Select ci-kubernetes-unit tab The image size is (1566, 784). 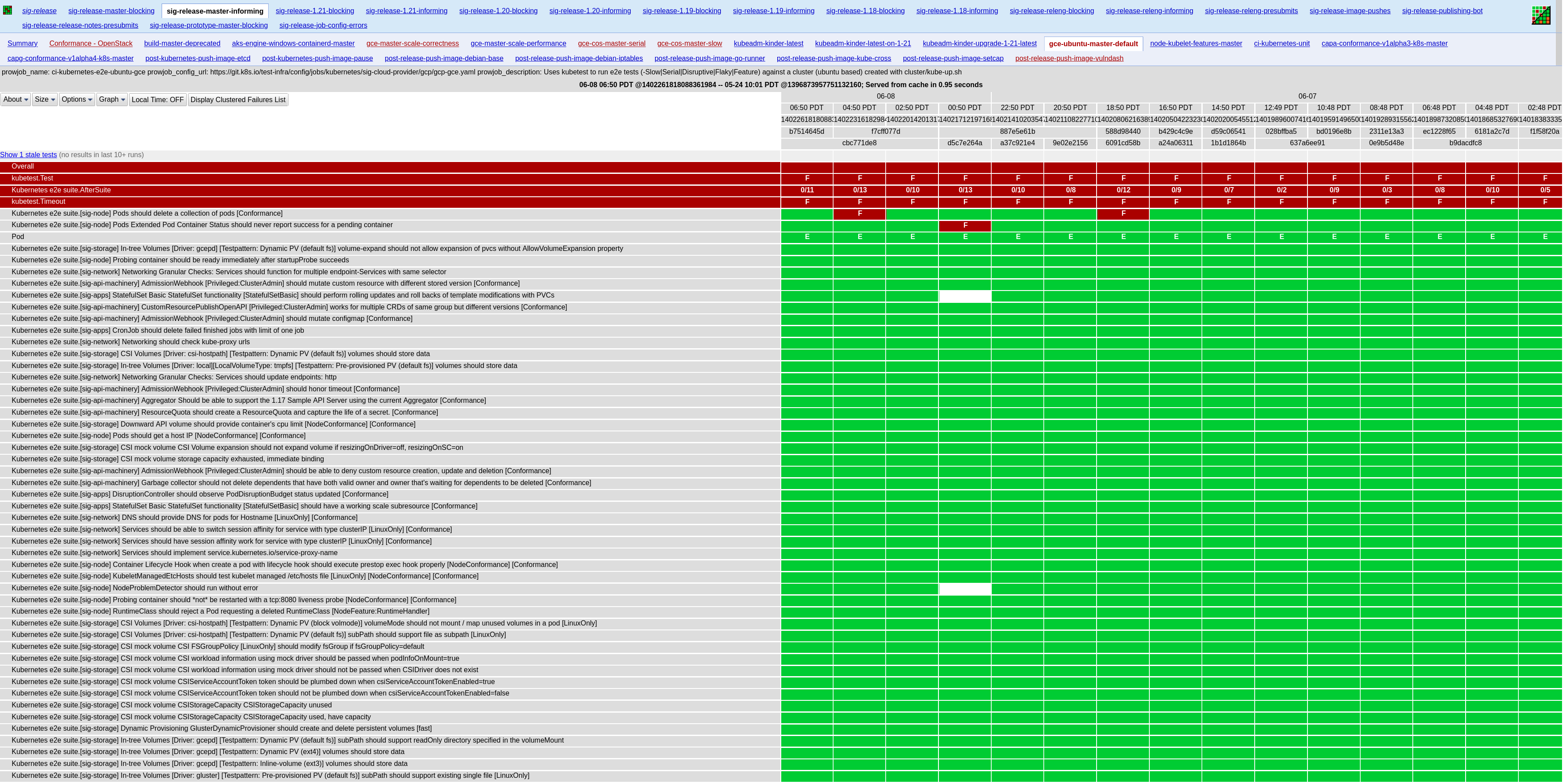1282,44
